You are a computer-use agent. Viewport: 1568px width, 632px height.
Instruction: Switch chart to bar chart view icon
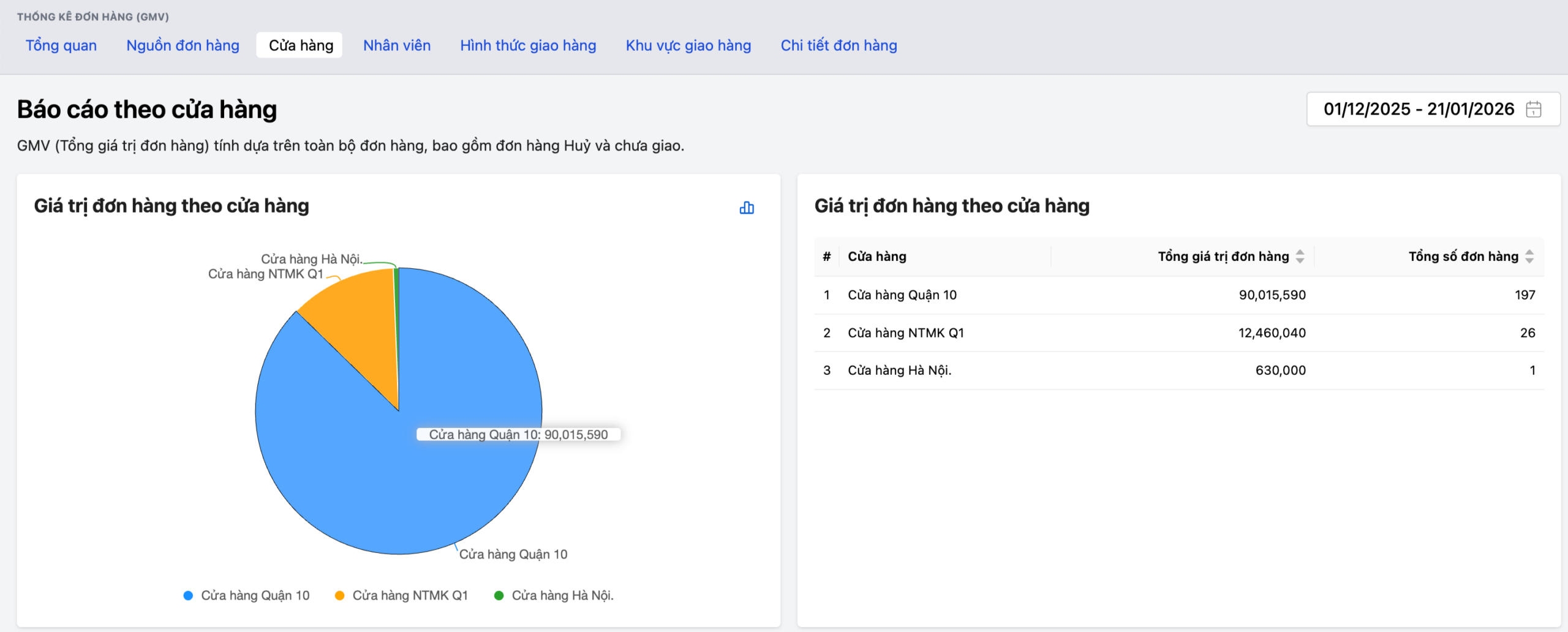pos(746,208)
